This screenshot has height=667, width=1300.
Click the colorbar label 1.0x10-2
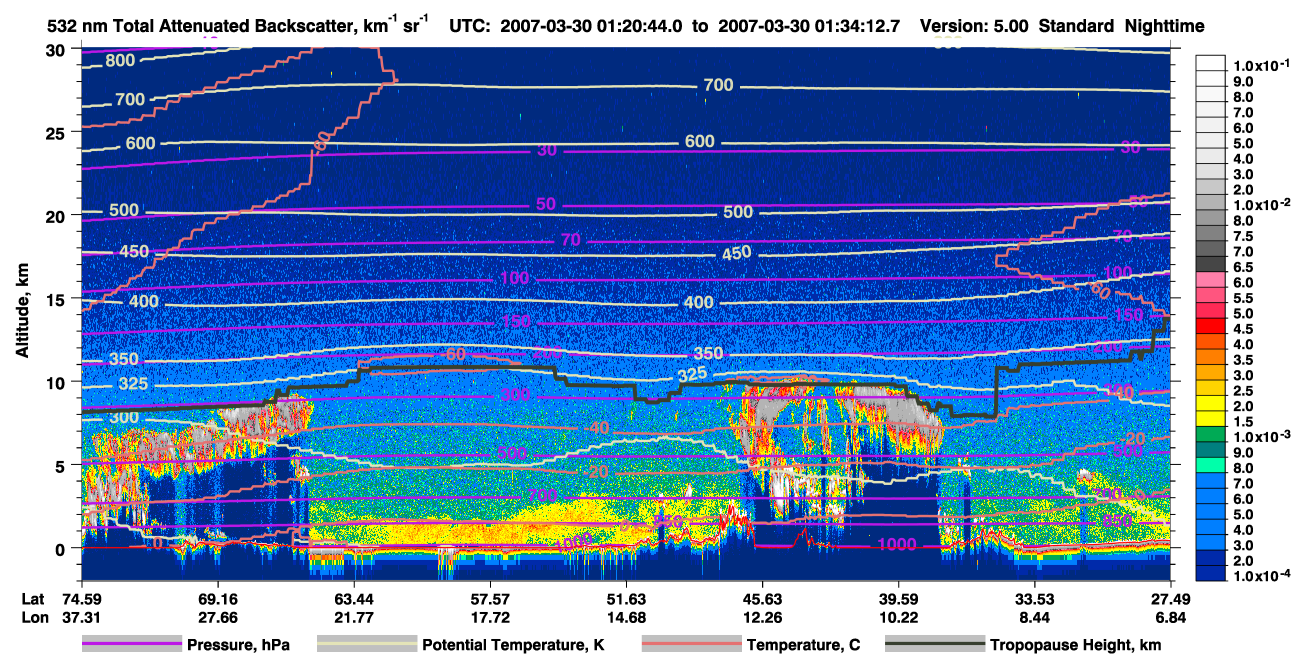pos(1261,204)
